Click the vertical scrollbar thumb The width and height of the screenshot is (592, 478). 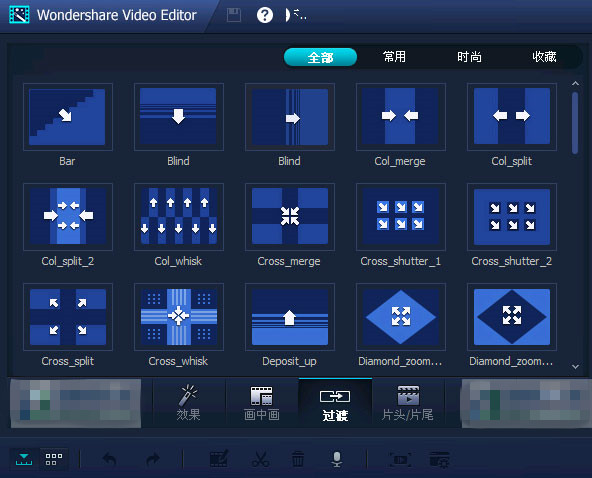pos(575,123)
